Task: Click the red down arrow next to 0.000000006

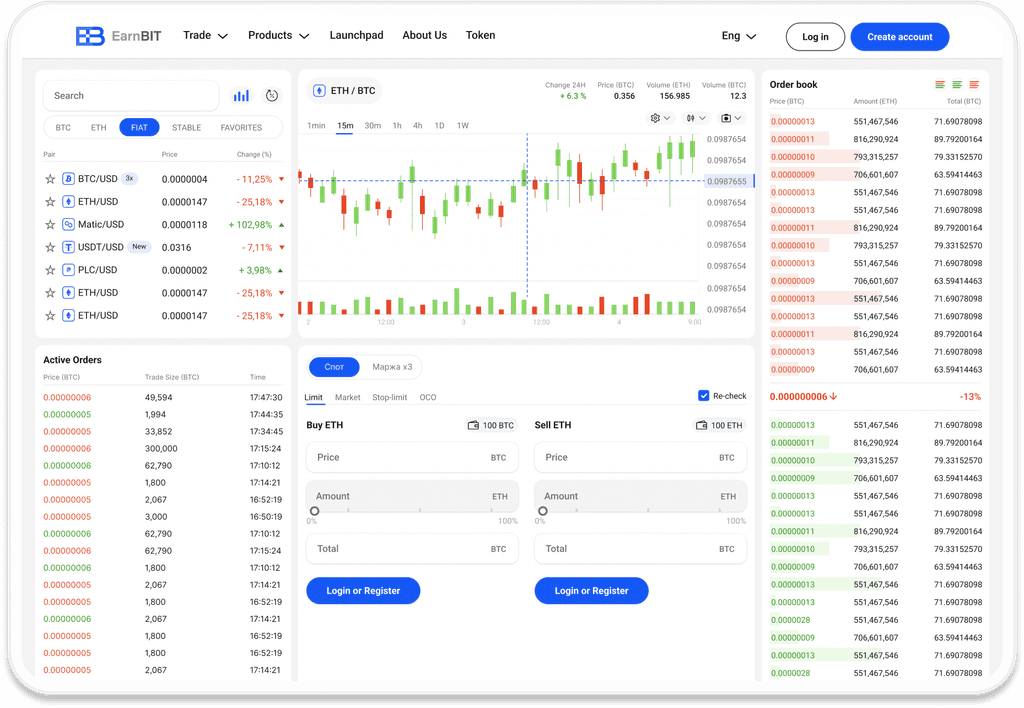Action: 834,396
